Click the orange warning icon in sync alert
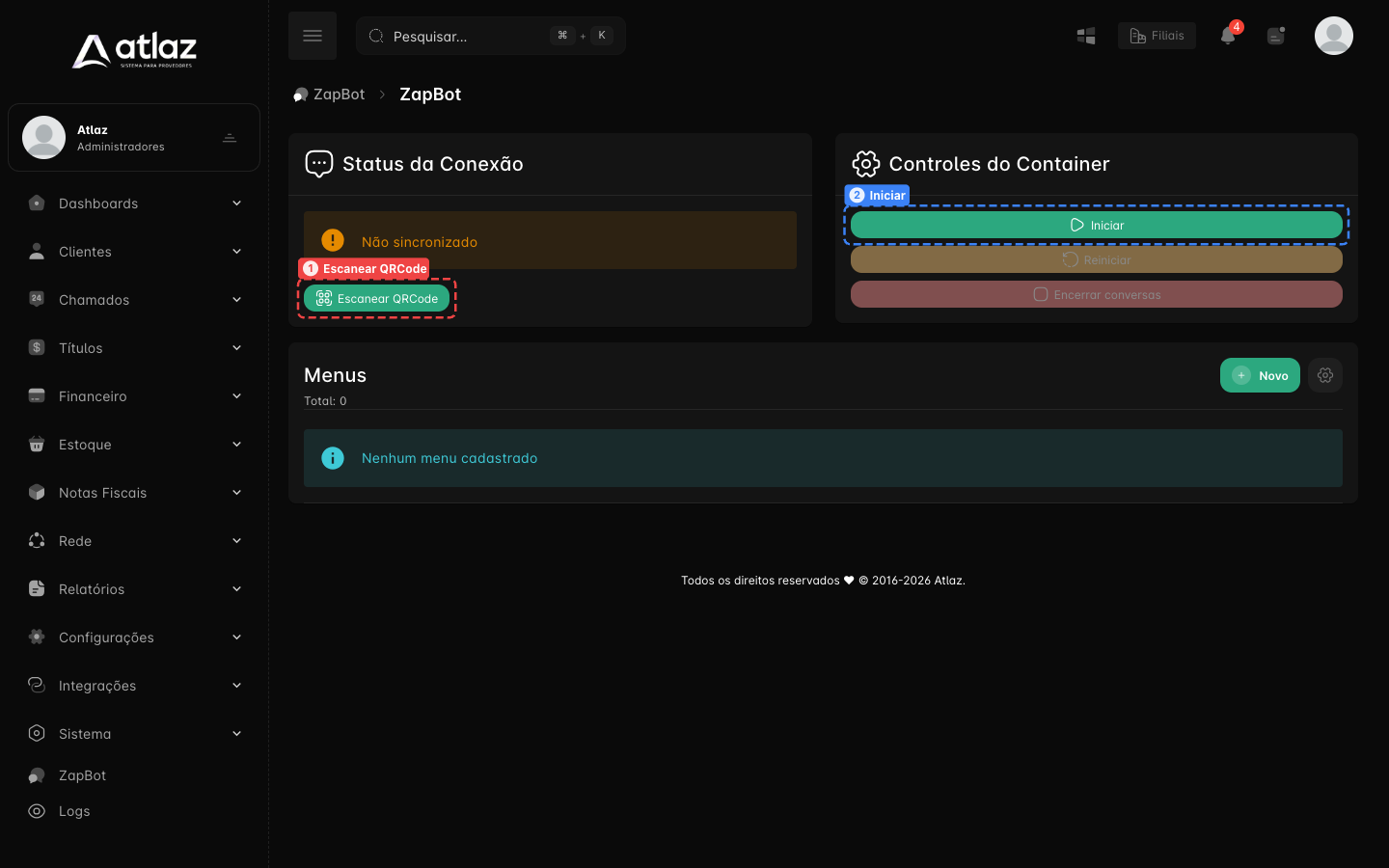Screen dimensions: 1389x868 [333, 240]
